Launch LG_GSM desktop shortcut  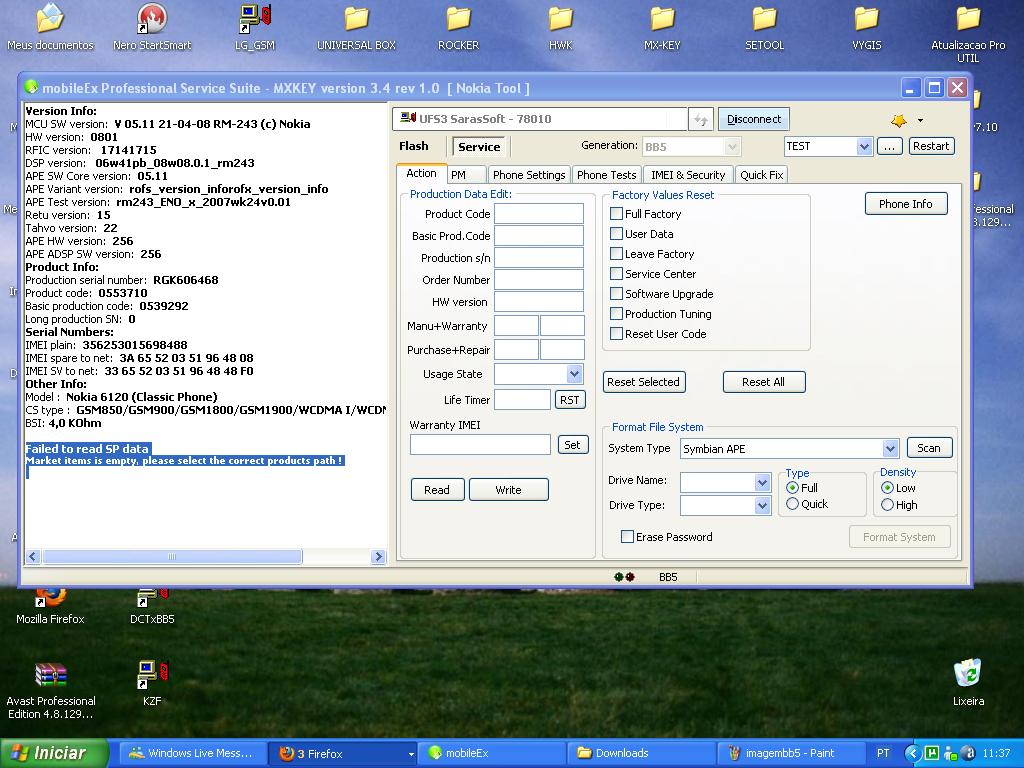[255, 19]
